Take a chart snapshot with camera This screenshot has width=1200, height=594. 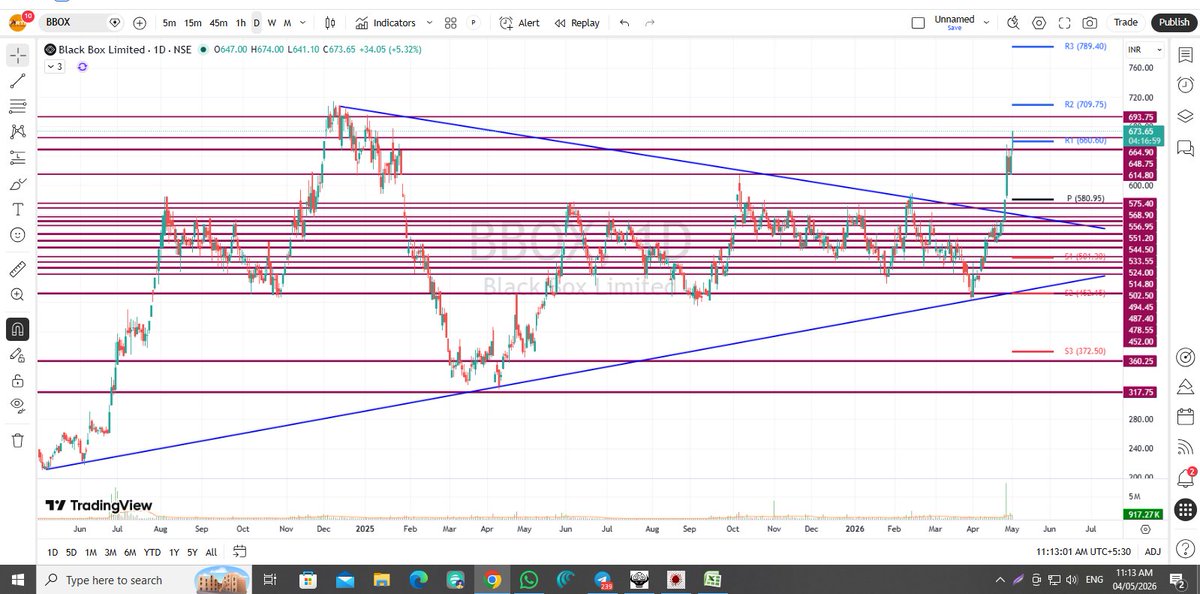(x=1090, y=22)
